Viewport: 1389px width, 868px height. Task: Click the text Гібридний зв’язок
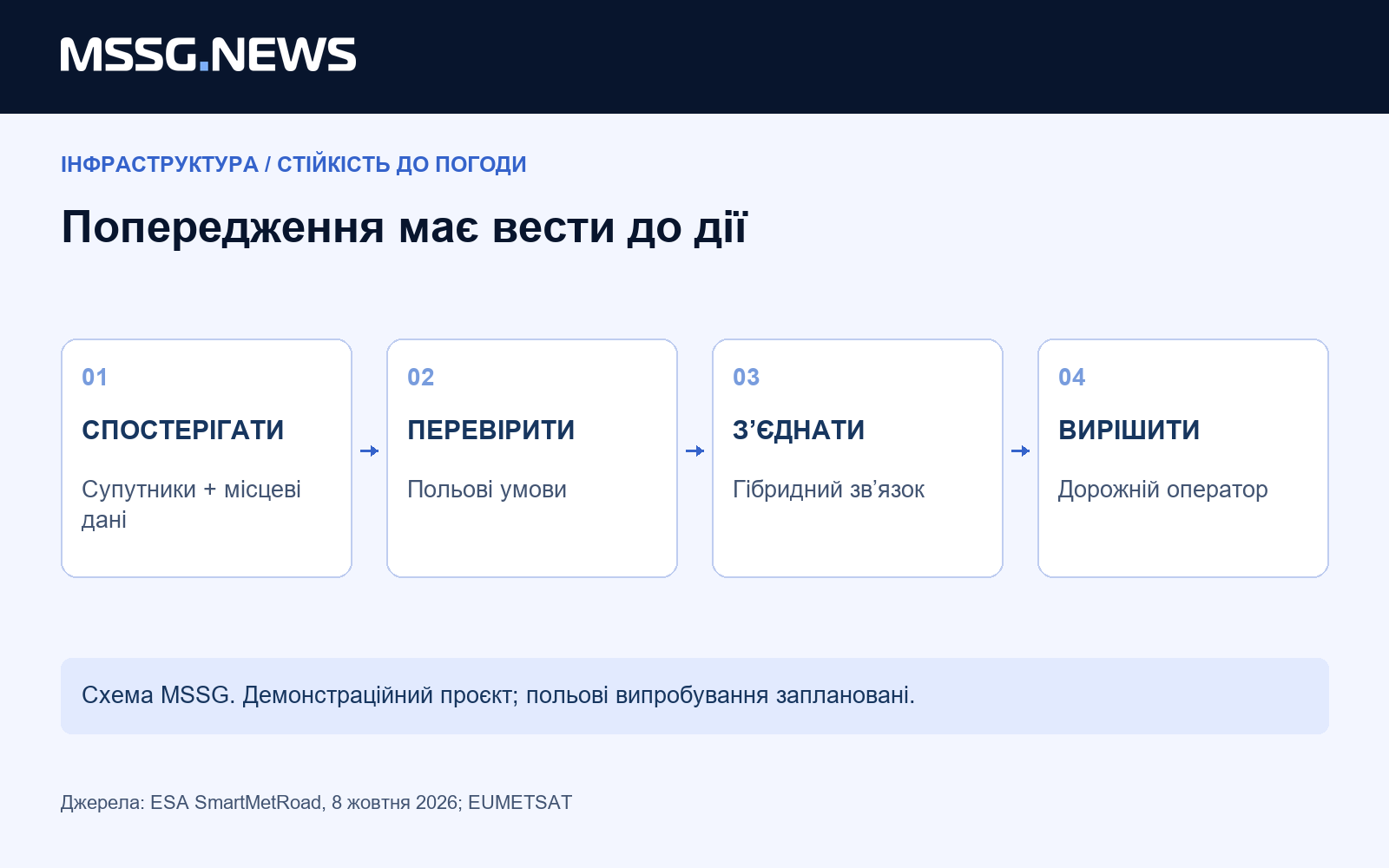tap(829, 490)
